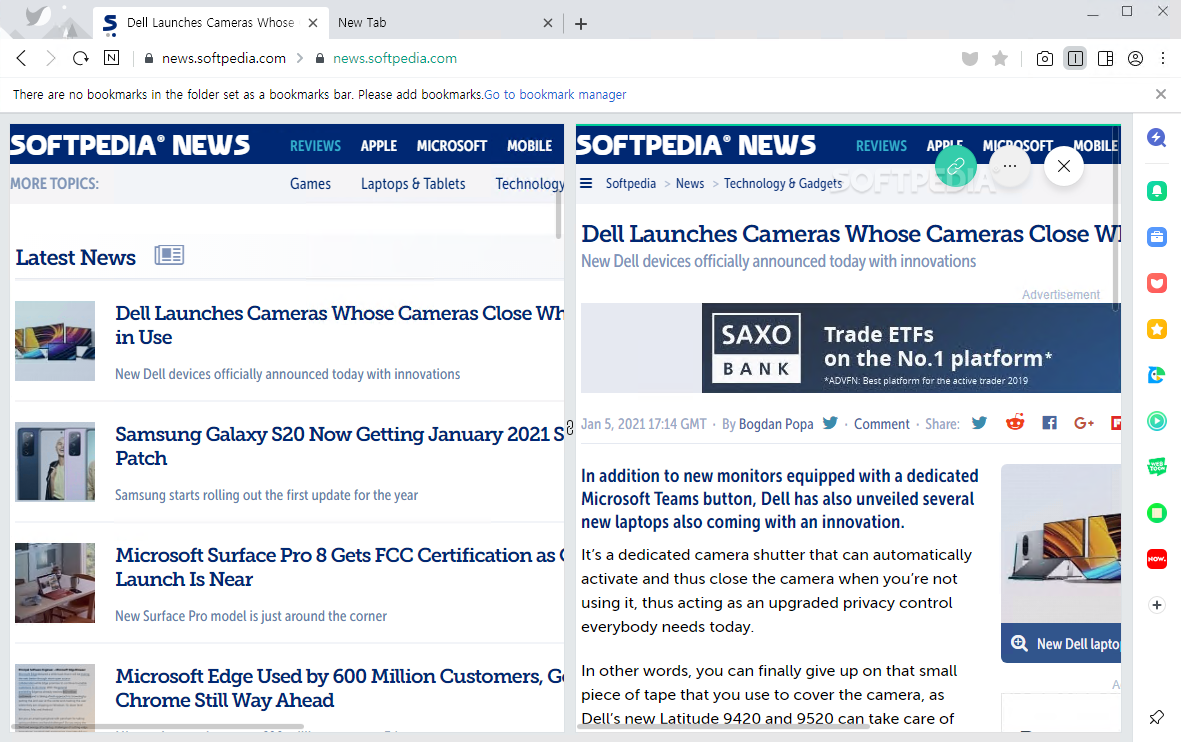Click the right pane horizontal scrollbar

tap(723, 727)
